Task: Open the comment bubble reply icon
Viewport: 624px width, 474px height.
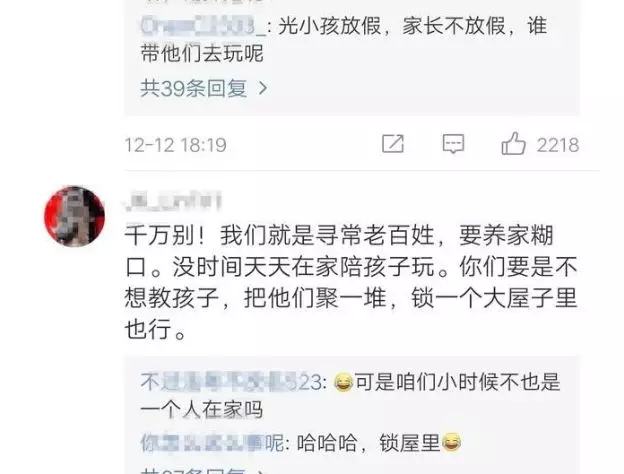Action: (453, 144)
